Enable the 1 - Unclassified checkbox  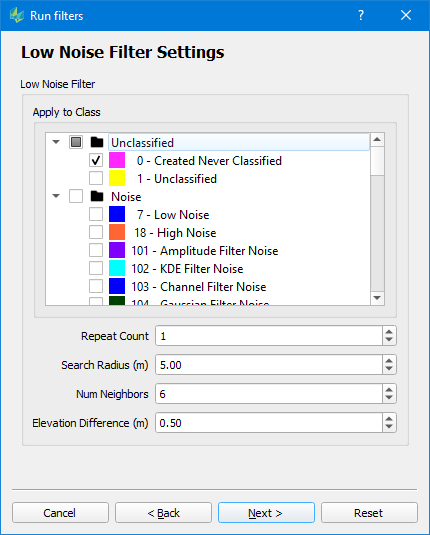coord(96,178)
